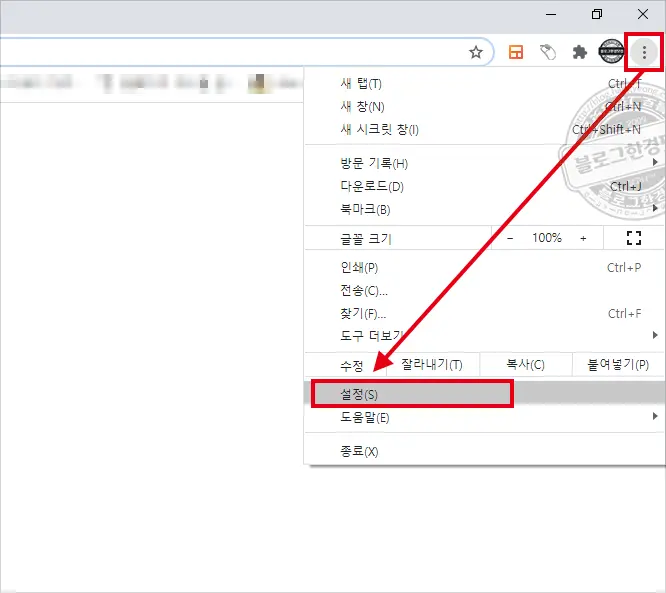The width and height of the screenshot is (666, 593).
Task: Restore down the browser window
Action: pos(597,14)
